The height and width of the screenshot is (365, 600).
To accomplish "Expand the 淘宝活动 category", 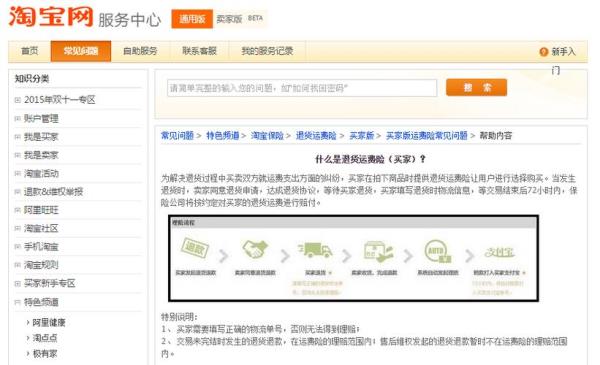I will [x=17, y=173].
